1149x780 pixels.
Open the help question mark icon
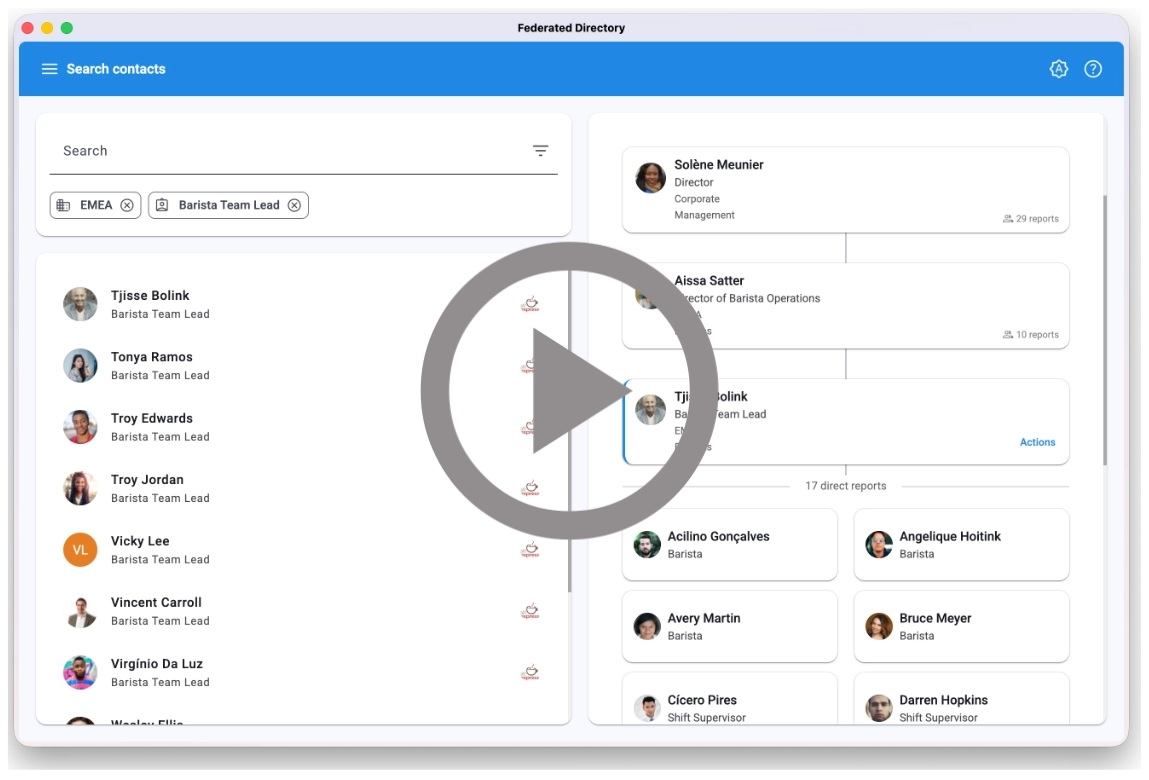click(1093, 69)
